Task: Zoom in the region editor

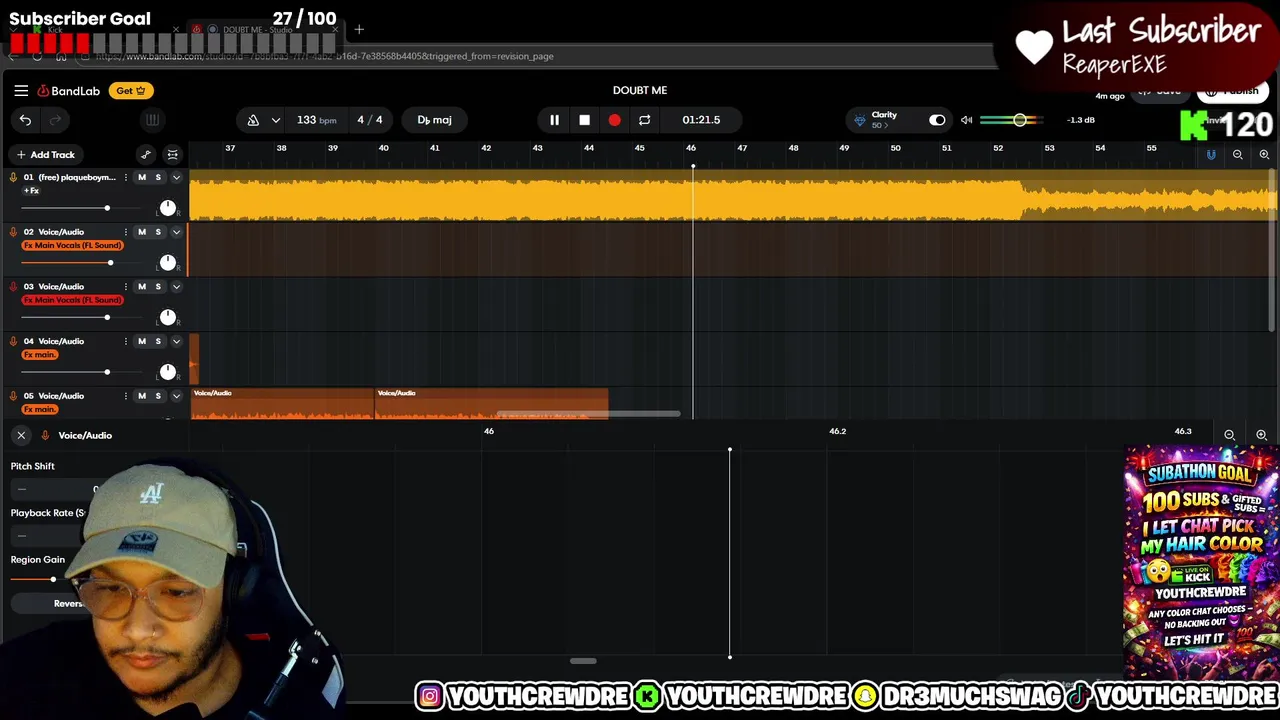Action: click(x=1261, y=435)
